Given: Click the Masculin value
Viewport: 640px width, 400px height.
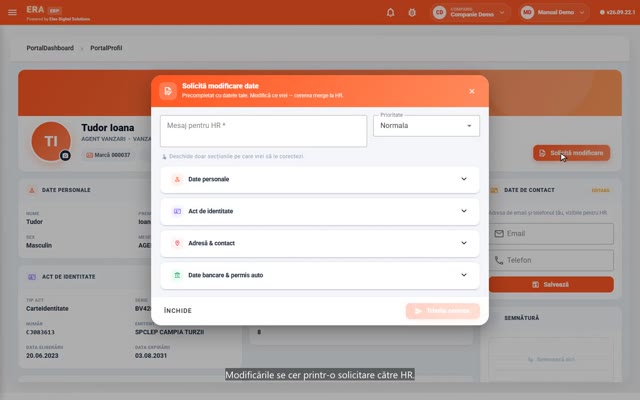Looking at the screenshot, I should (x=39, y=245).
